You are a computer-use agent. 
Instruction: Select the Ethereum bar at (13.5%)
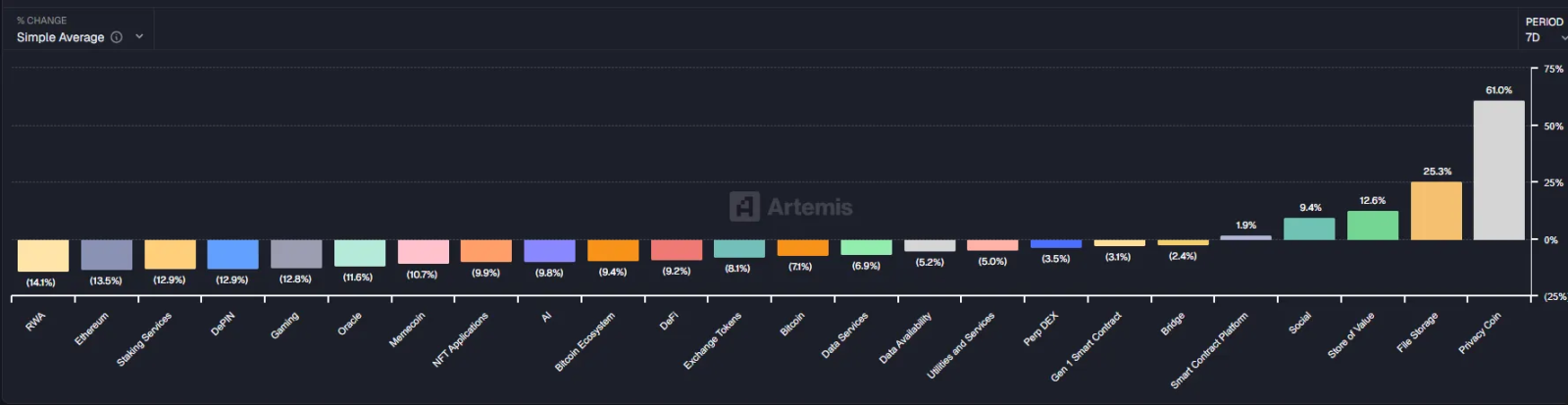(106, 255)
